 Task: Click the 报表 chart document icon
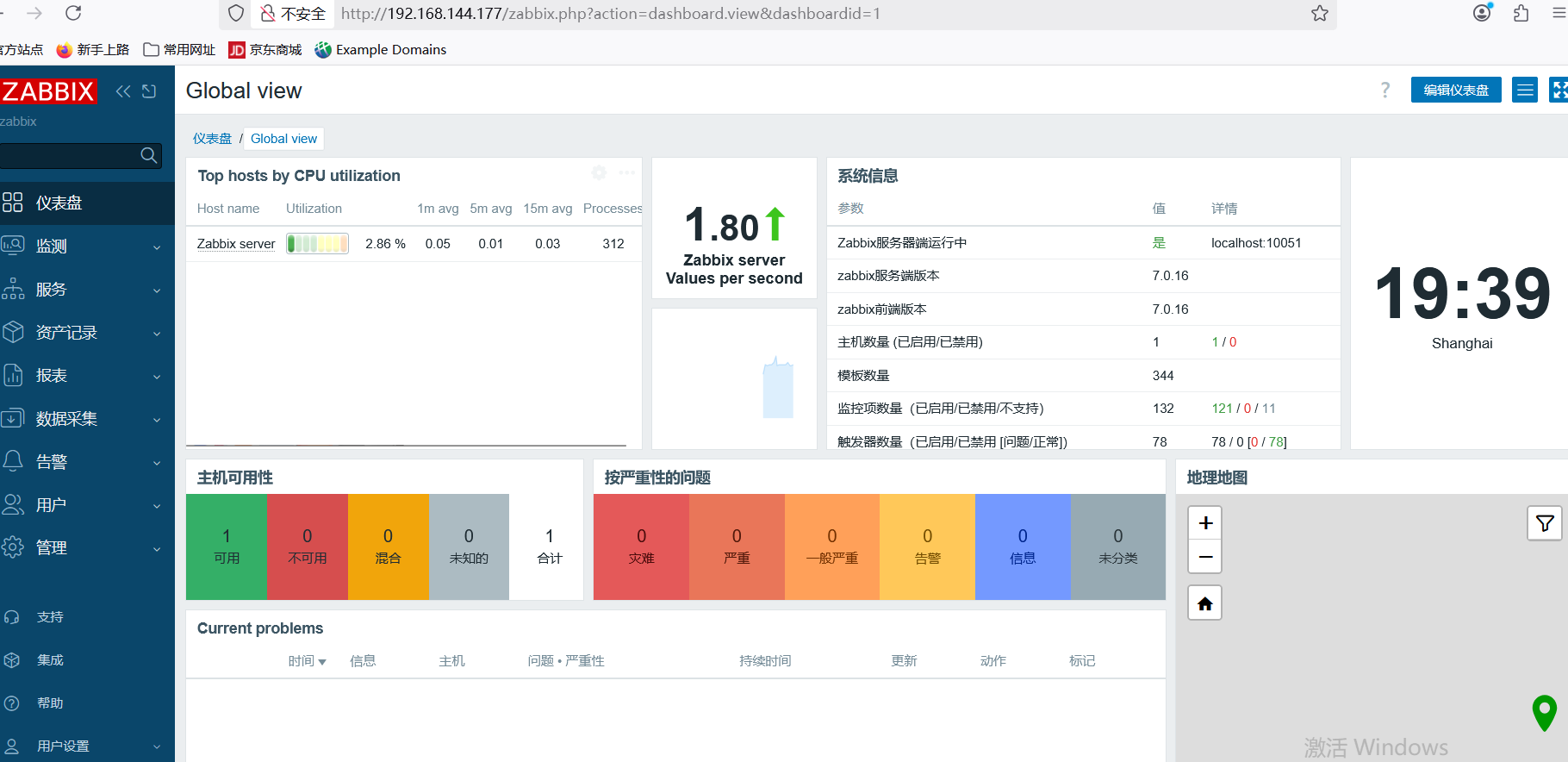click(x=13, y=375)
